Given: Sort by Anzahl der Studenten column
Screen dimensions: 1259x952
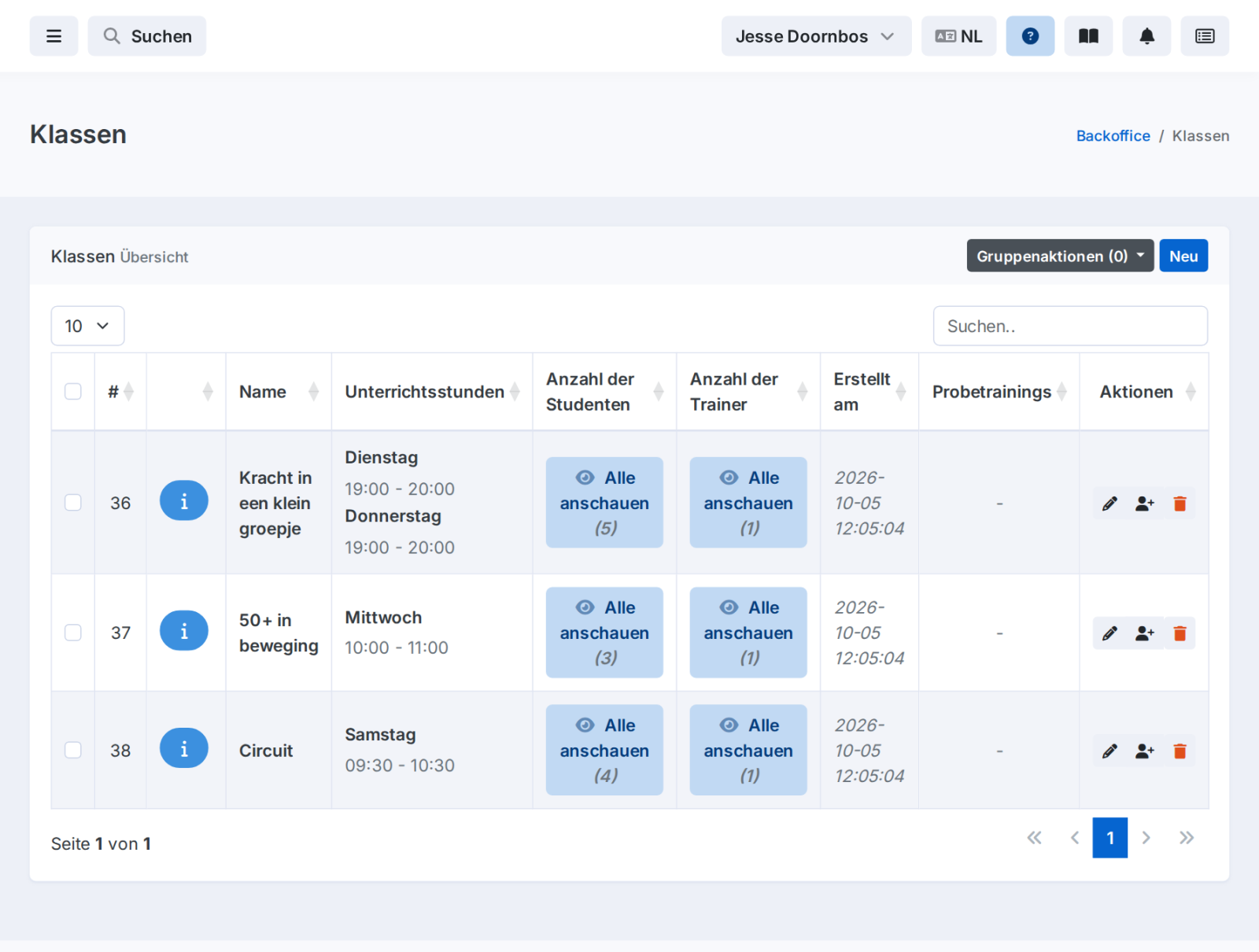Looking at the screenshot, I should (x=604, y=392).
